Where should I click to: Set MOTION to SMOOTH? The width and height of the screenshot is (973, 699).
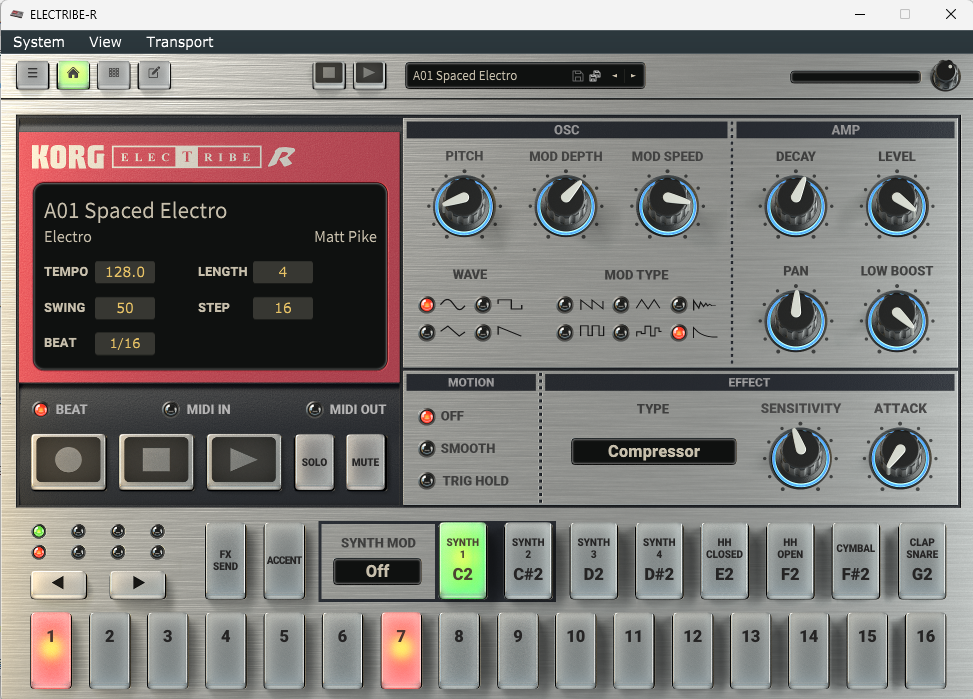(427, 448)
